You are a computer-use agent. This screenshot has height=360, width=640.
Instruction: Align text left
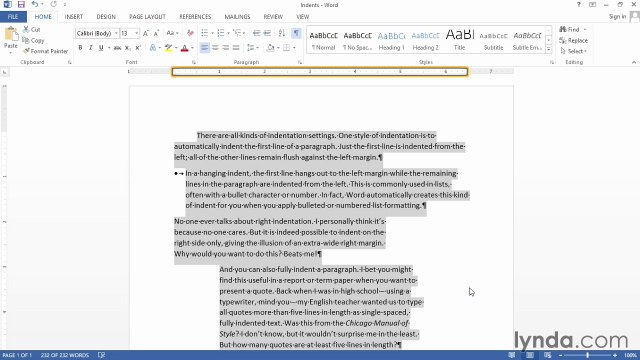click(204, 48)
